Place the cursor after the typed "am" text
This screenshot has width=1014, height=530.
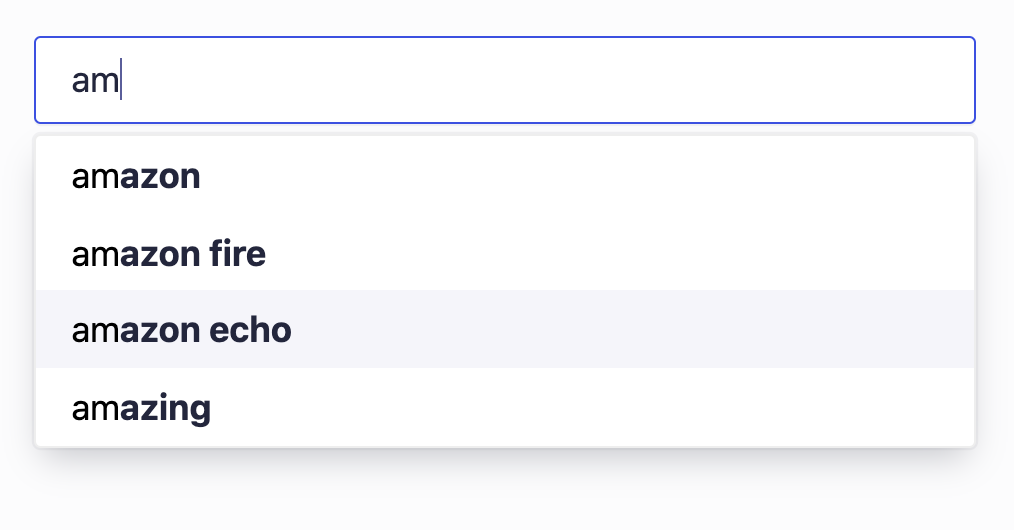pyautogui.click(x=121, y=81)
